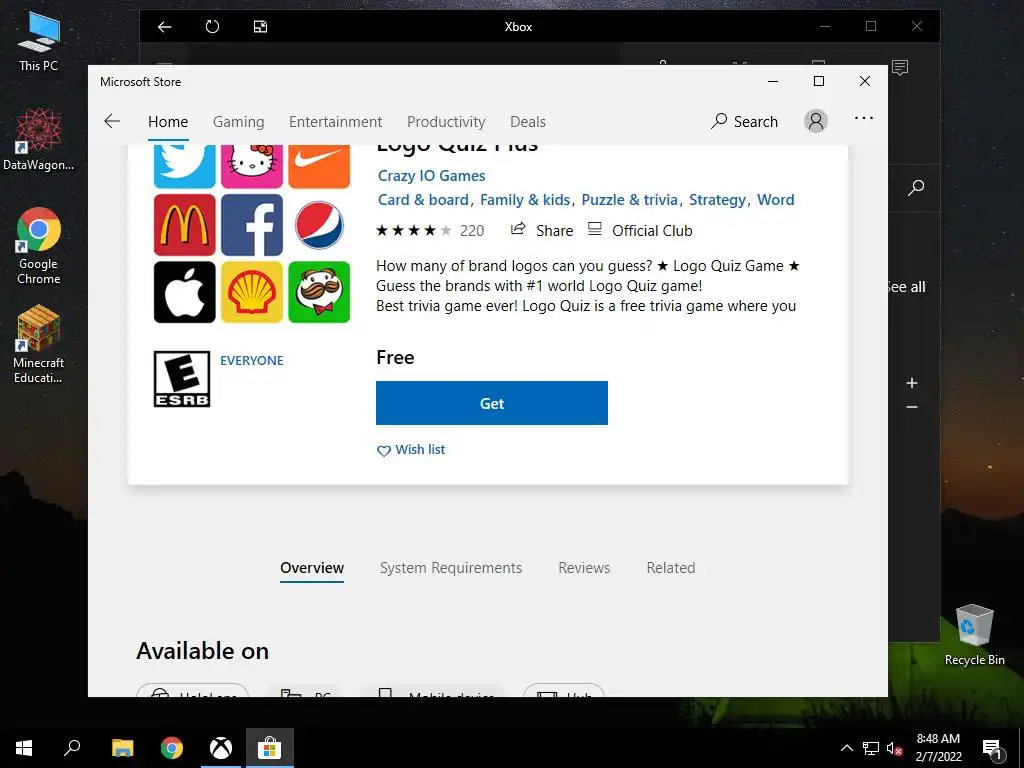Add the app to Wish list
The image size is (1024, 768).
[411, 450]
